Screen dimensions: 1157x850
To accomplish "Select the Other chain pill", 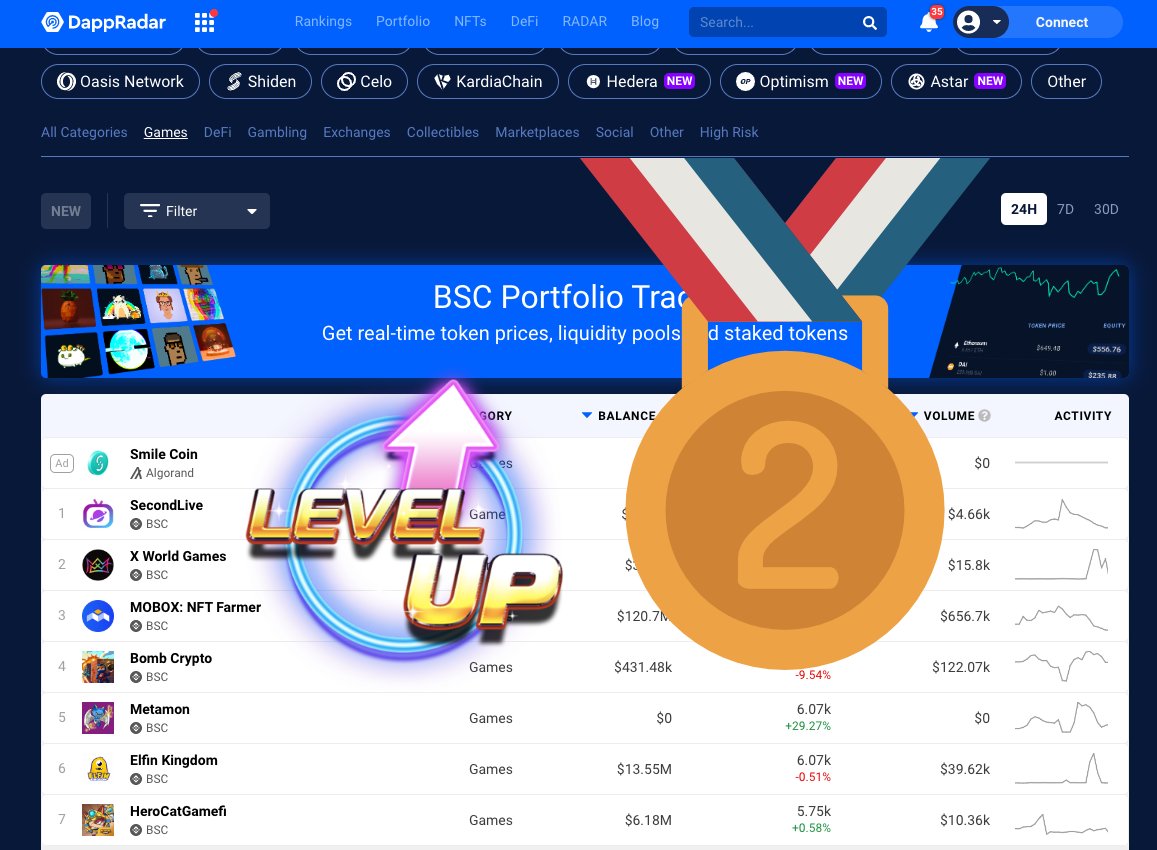I will [x=1066, y=81].
